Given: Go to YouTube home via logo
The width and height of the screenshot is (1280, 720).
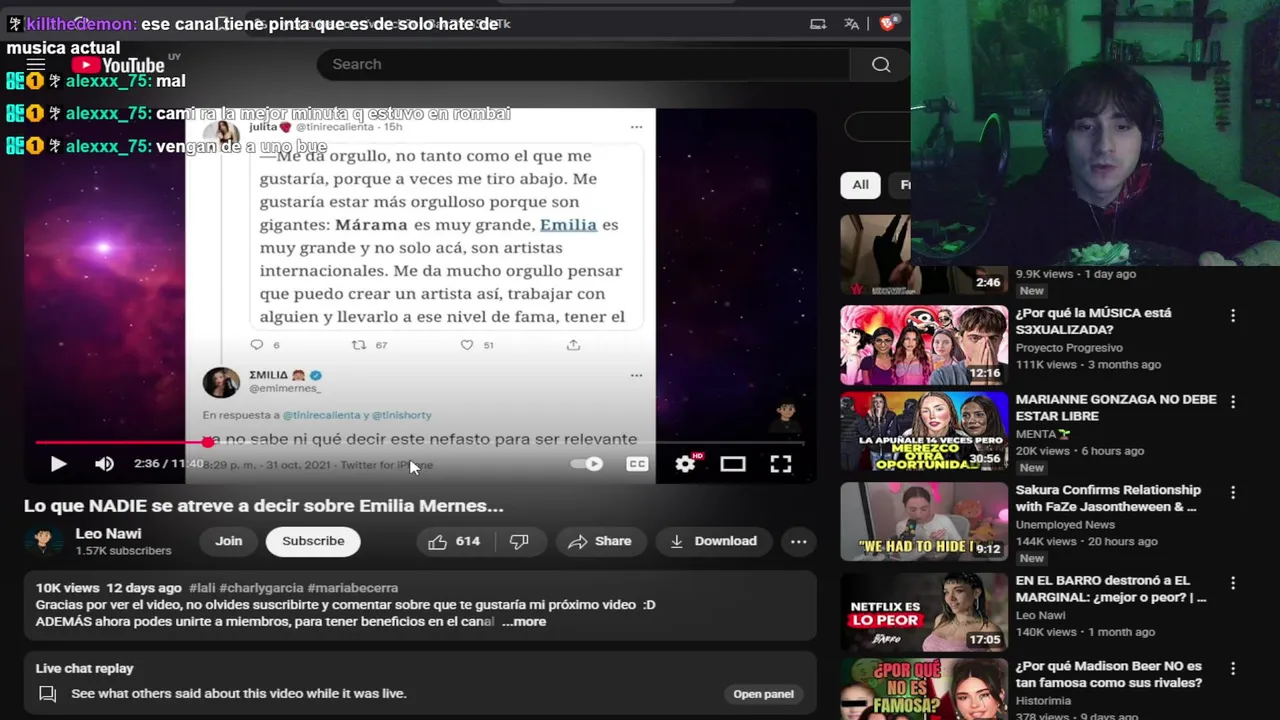Looking at the screenshot, I should pyautogui.click(x=118, y=65).
